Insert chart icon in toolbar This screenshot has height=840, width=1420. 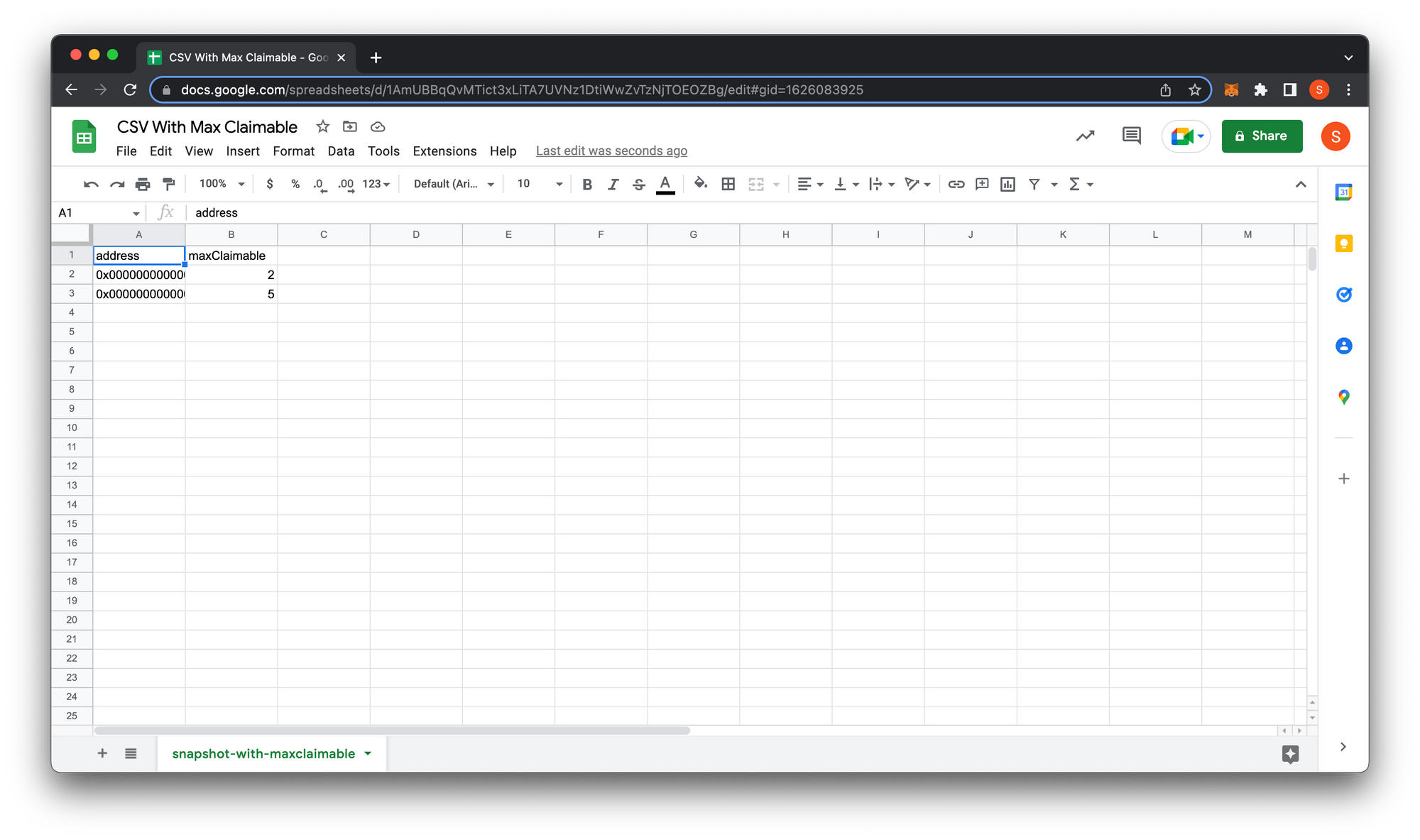click(x=1007, y=184)
